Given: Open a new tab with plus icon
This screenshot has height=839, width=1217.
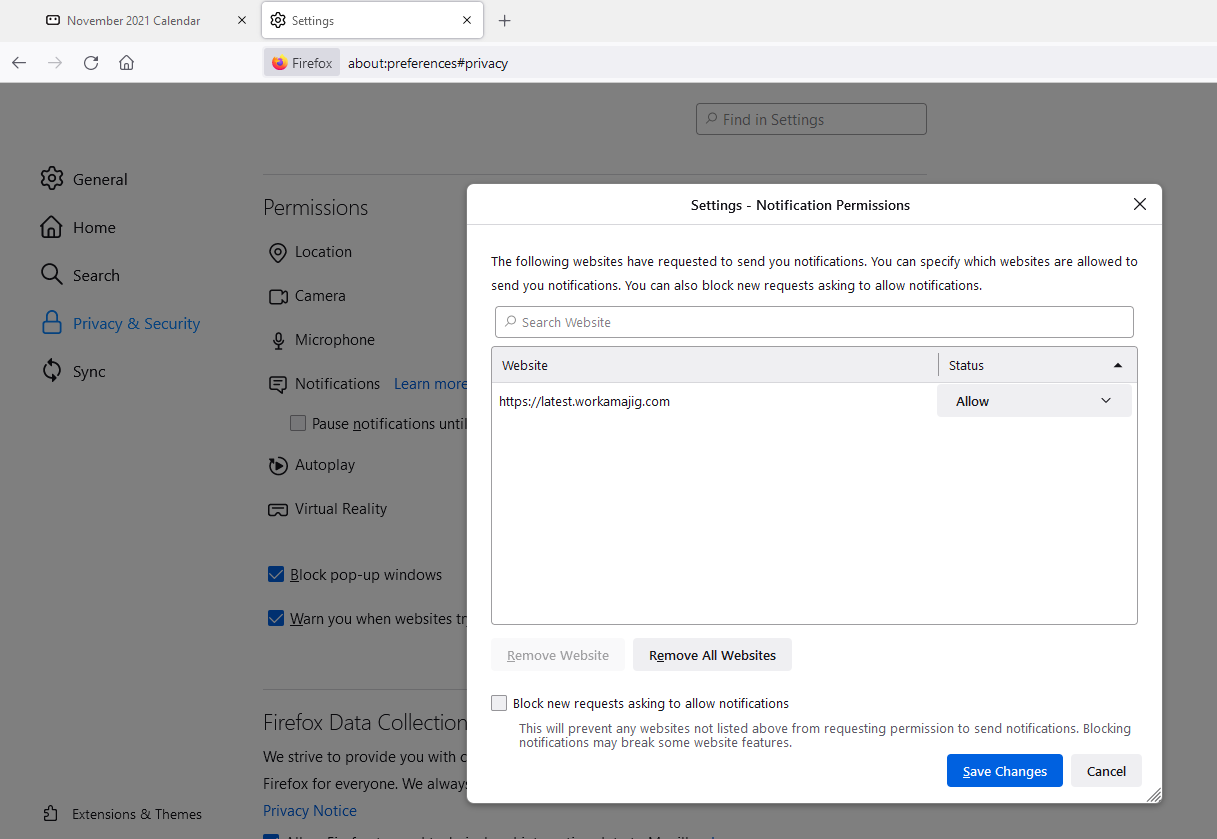Looking at the screenshot, I should (504, 20).
